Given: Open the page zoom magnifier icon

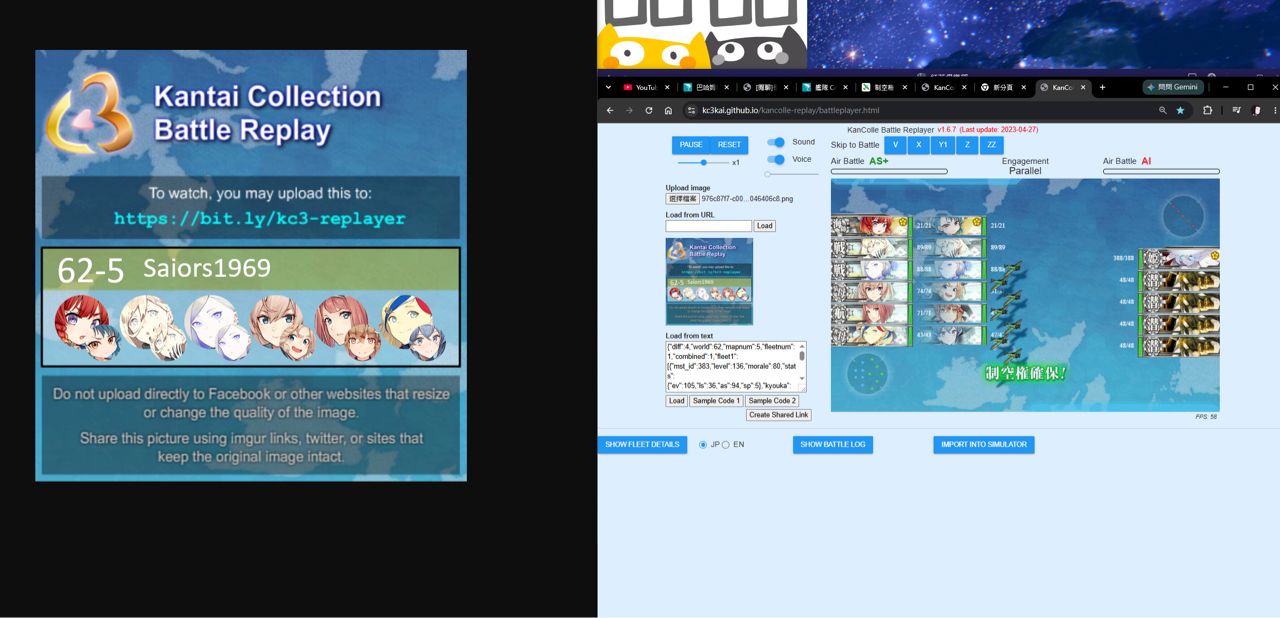Looking at the screenshot, I should click(x=1162, y=111).
